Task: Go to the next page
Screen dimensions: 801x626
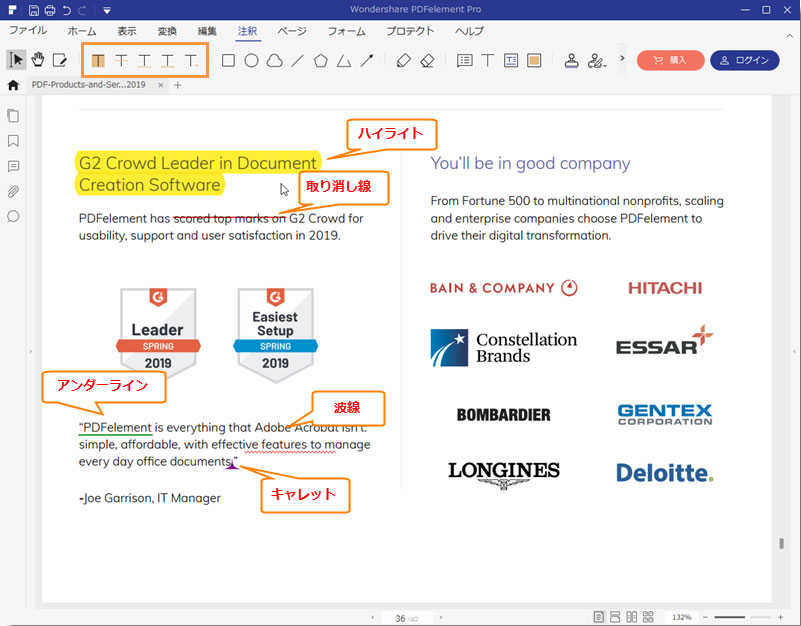Action: 441,618
